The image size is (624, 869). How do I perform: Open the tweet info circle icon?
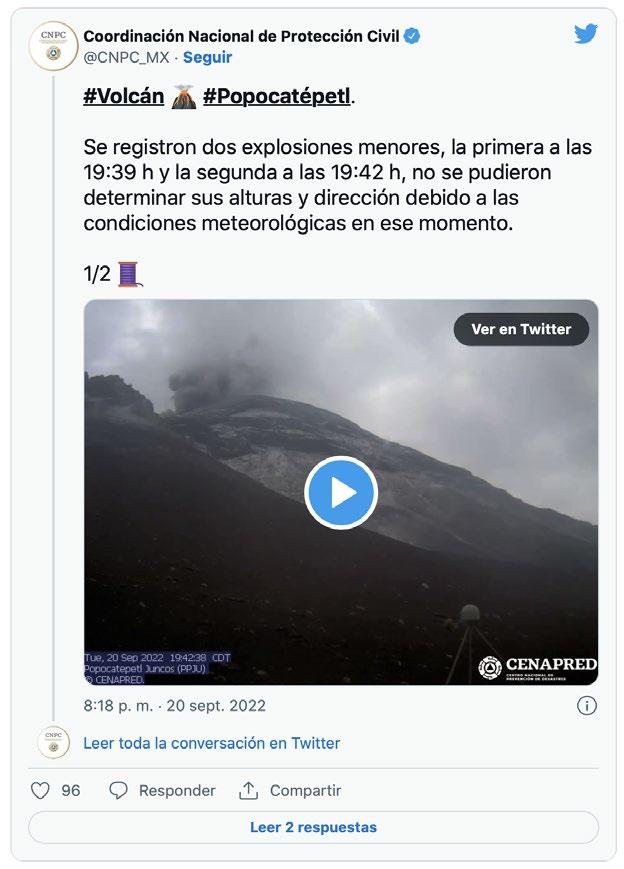pyautogui.click(x=587, y=706)
